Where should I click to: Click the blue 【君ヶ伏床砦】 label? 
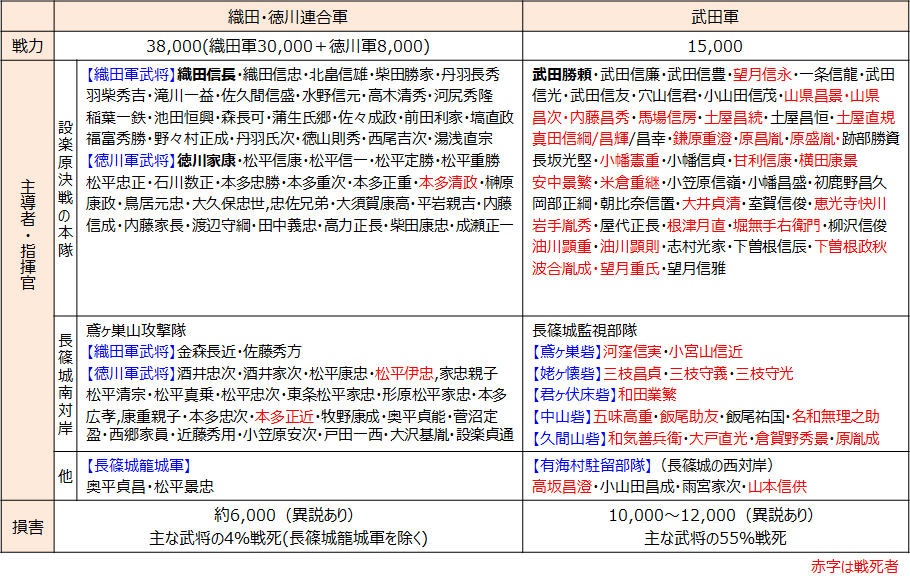[x=574, y=394]
